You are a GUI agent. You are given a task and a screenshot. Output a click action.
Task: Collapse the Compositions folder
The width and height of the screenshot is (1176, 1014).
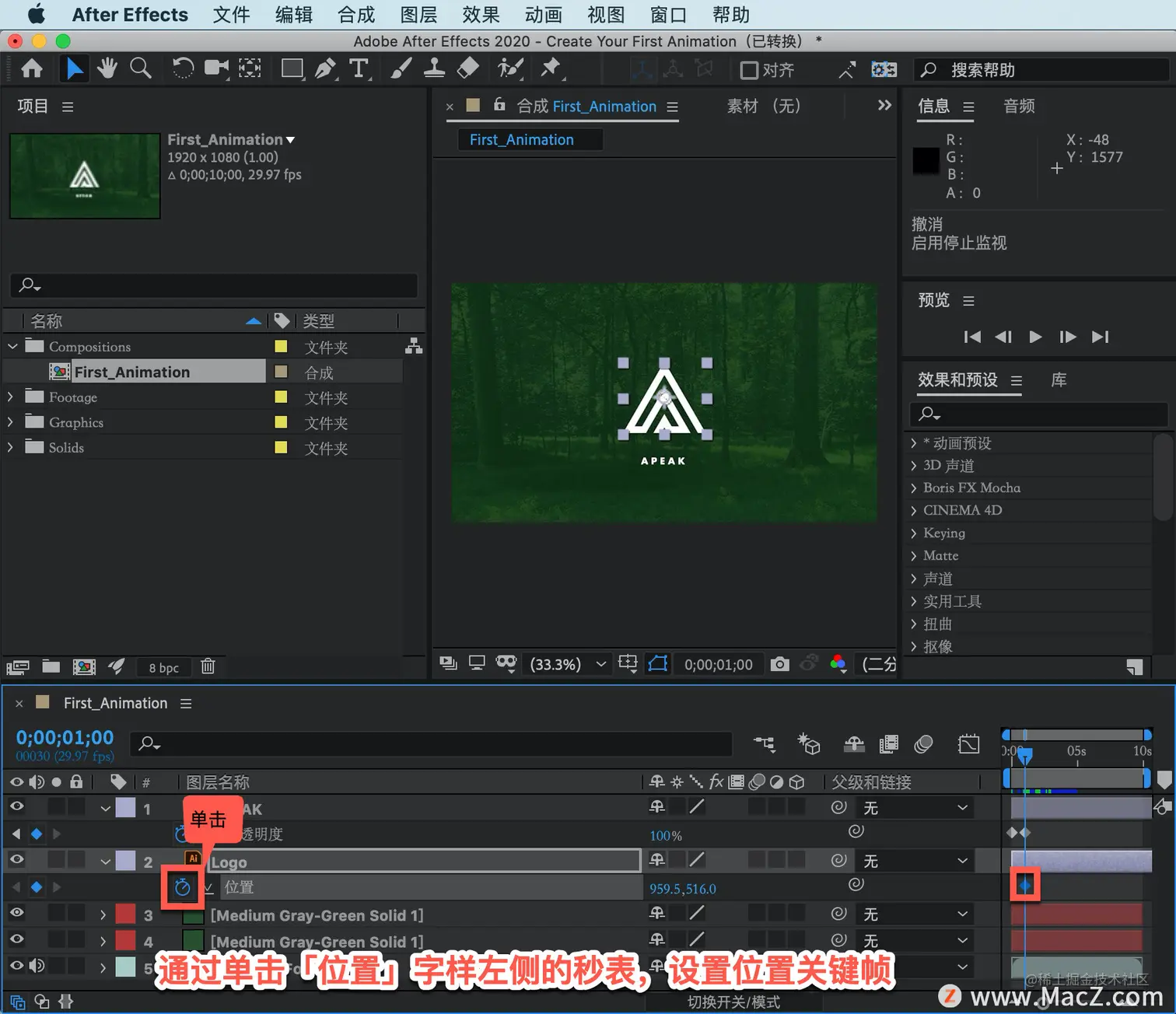(12, 346)
